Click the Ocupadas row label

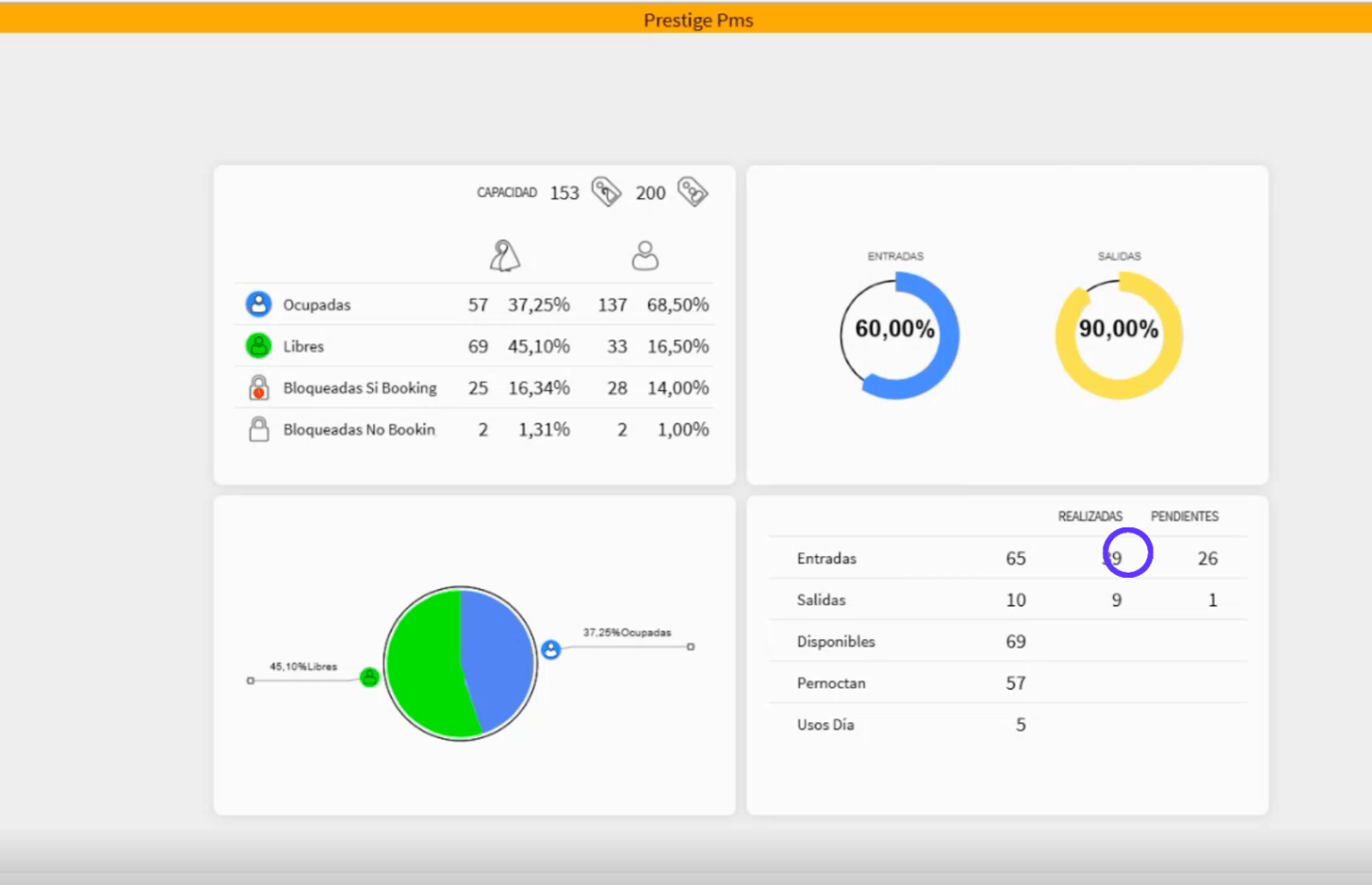316,305
